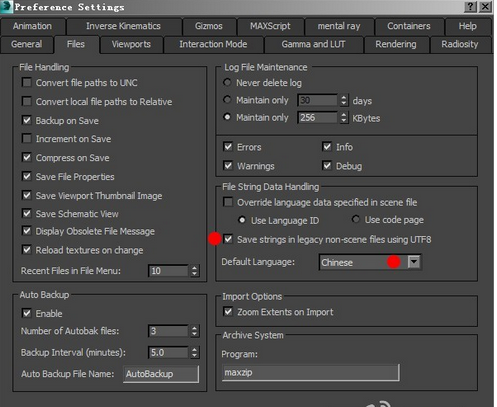The width and height of the screenshot is (497, 407).
Task: Go to the MAXScript tab
Action: (270, 26)
